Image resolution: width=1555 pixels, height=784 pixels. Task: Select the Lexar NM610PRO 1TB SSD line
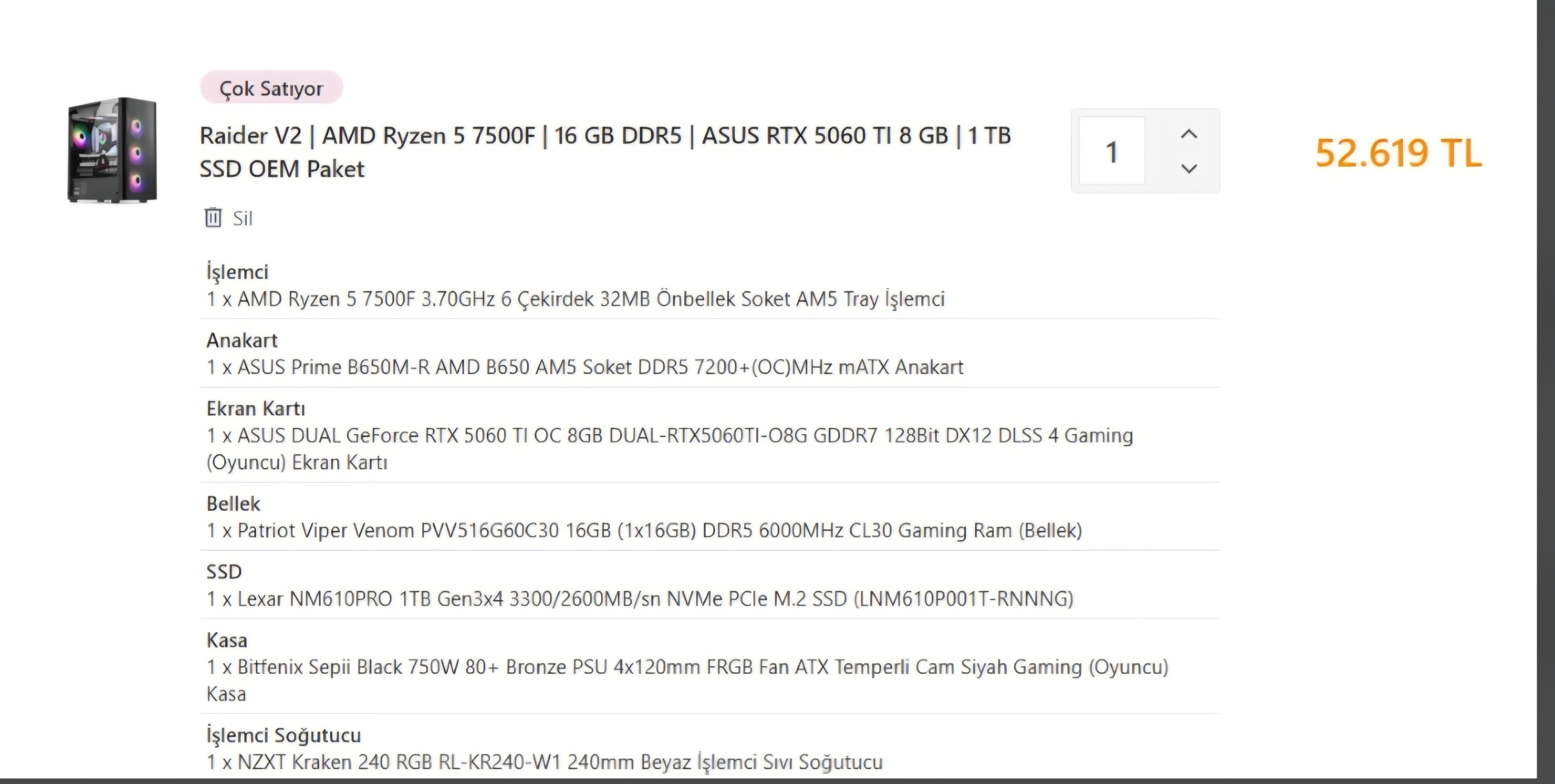pos(640,599)
